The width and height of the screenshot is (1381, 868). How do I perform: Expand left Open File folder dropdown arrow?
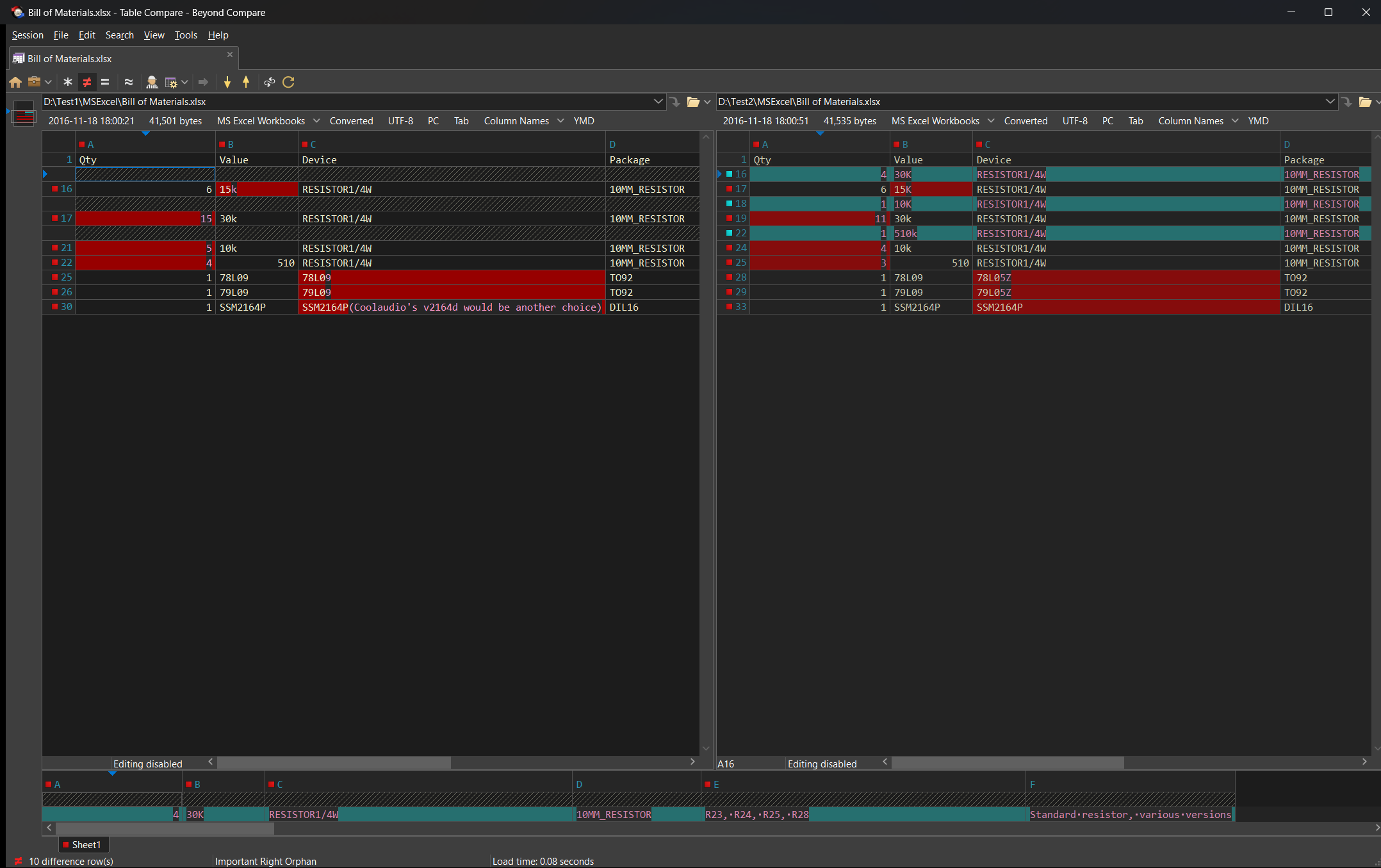pos(707,102)
